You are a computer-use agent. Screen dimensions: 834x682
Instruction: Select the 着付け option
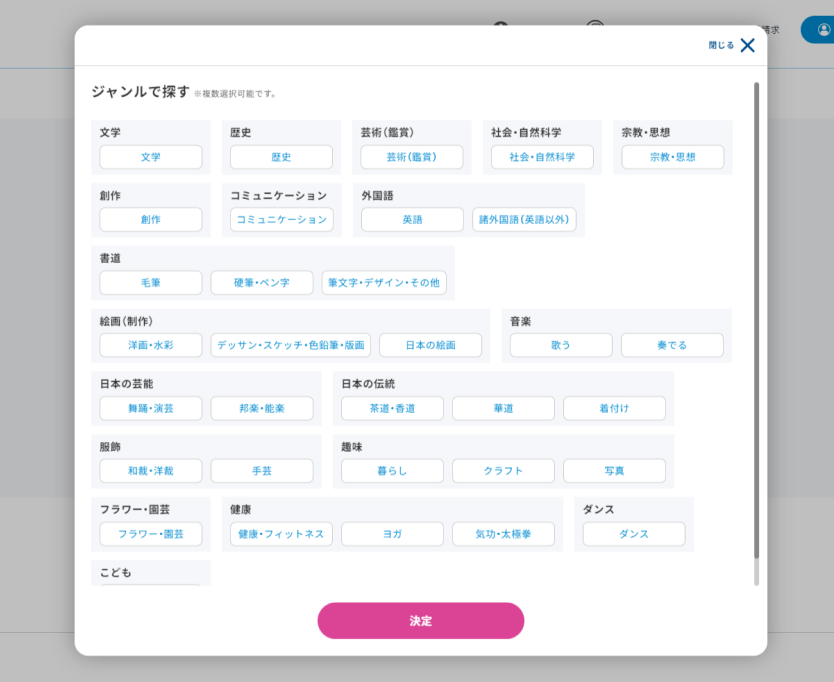pyautogui.click(x=614, y=409)
